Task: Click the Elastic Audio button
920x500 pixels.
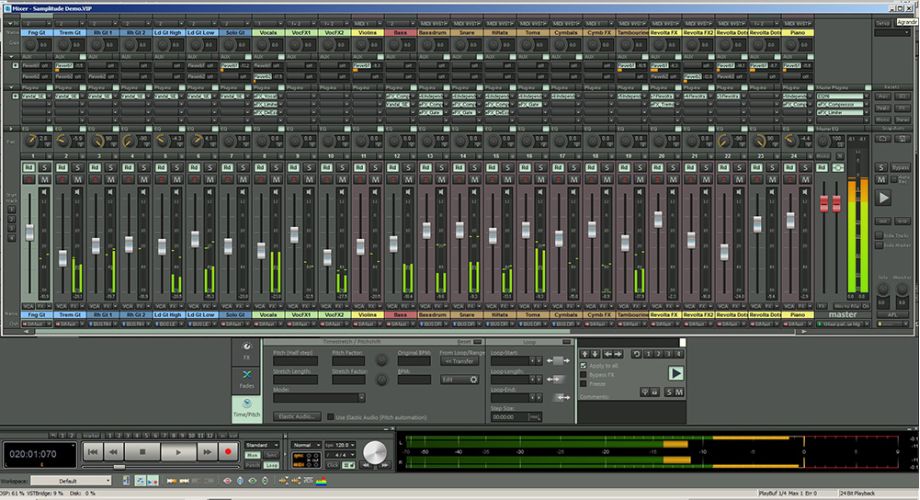Action: pos(298,416)
